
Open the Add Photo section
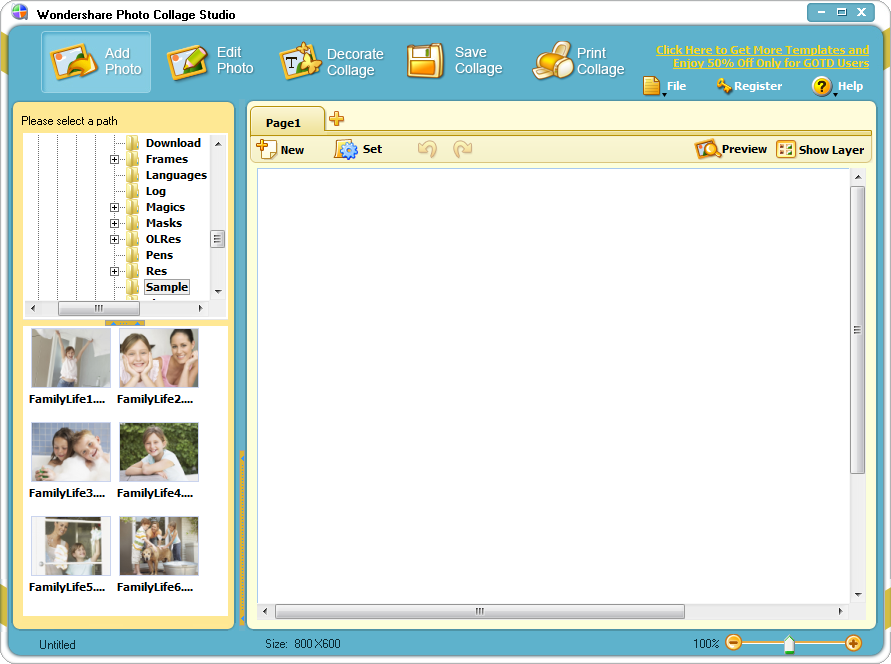coord(96,61)
